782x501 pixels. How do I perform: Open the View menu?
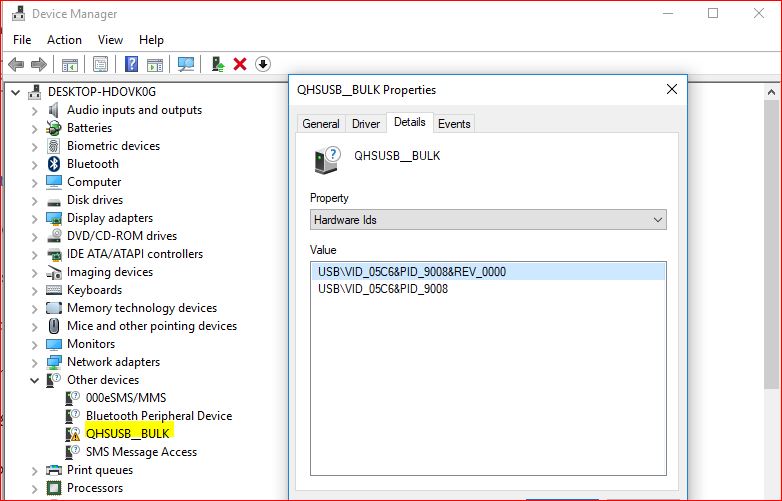tap(110, 39)
